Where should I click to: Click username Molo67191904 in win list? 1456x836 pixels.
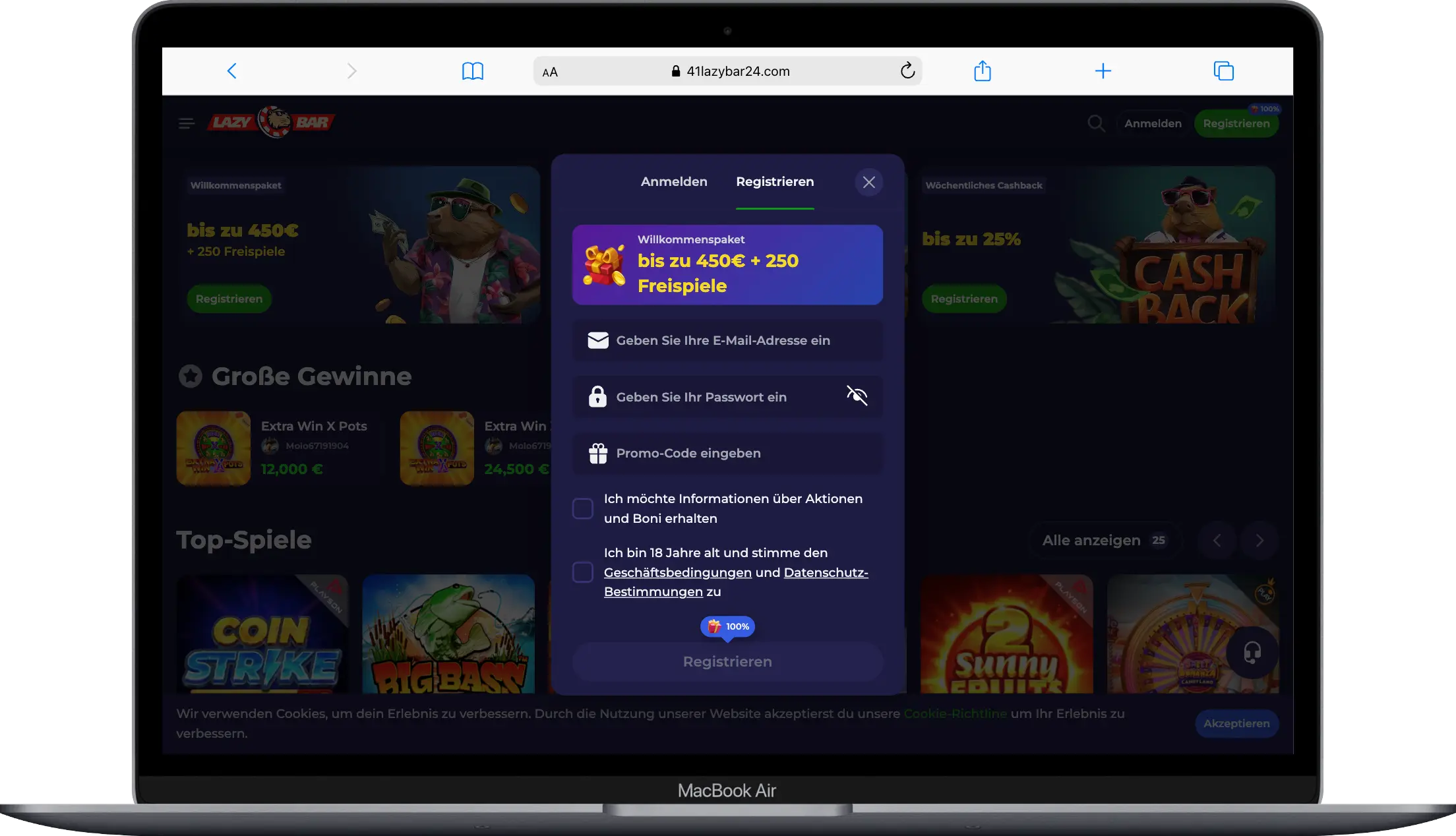point(317,446)
